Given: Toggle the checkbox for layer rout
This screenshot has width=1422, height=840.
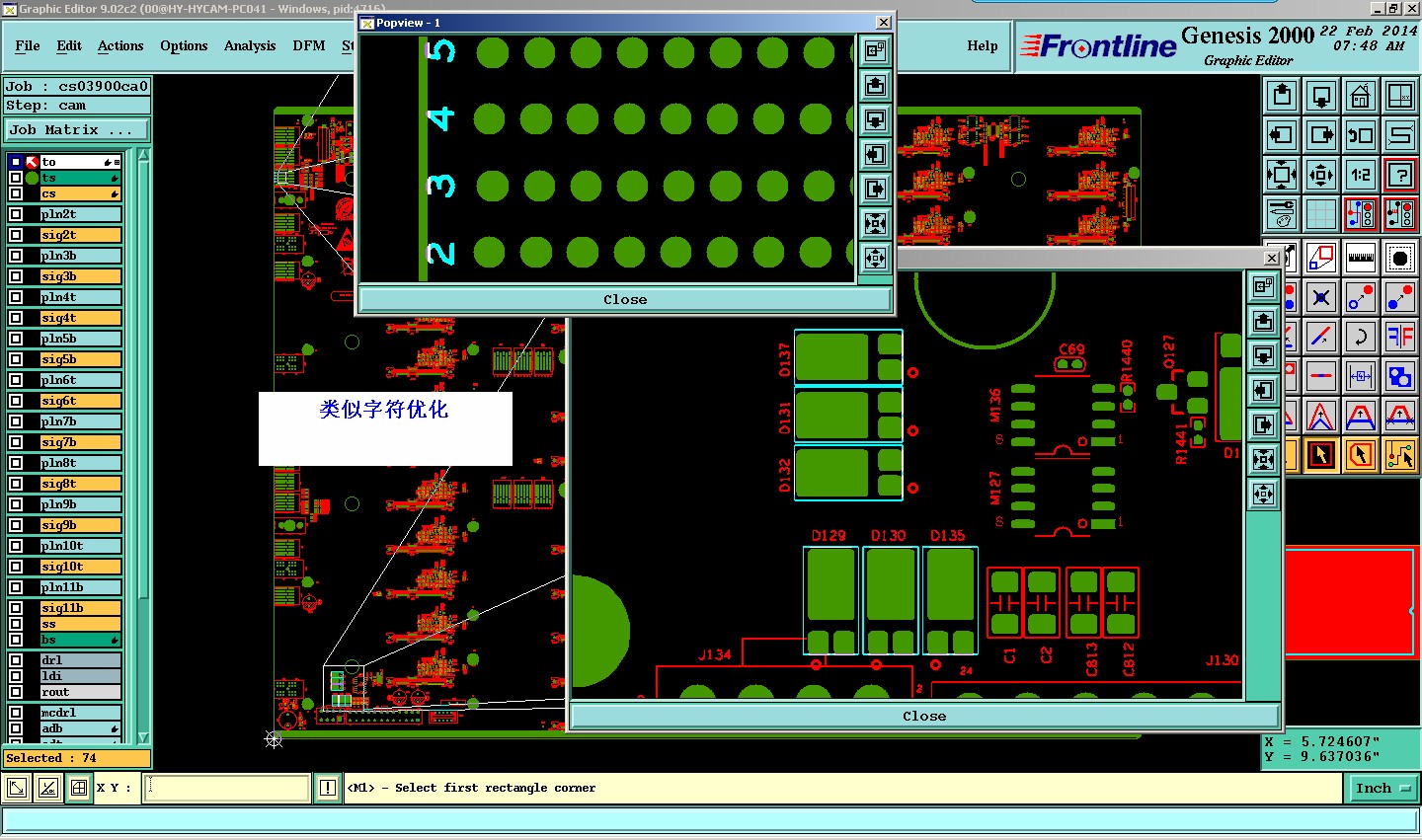Looking at the screenshot, I should click(x=16, y=692).
